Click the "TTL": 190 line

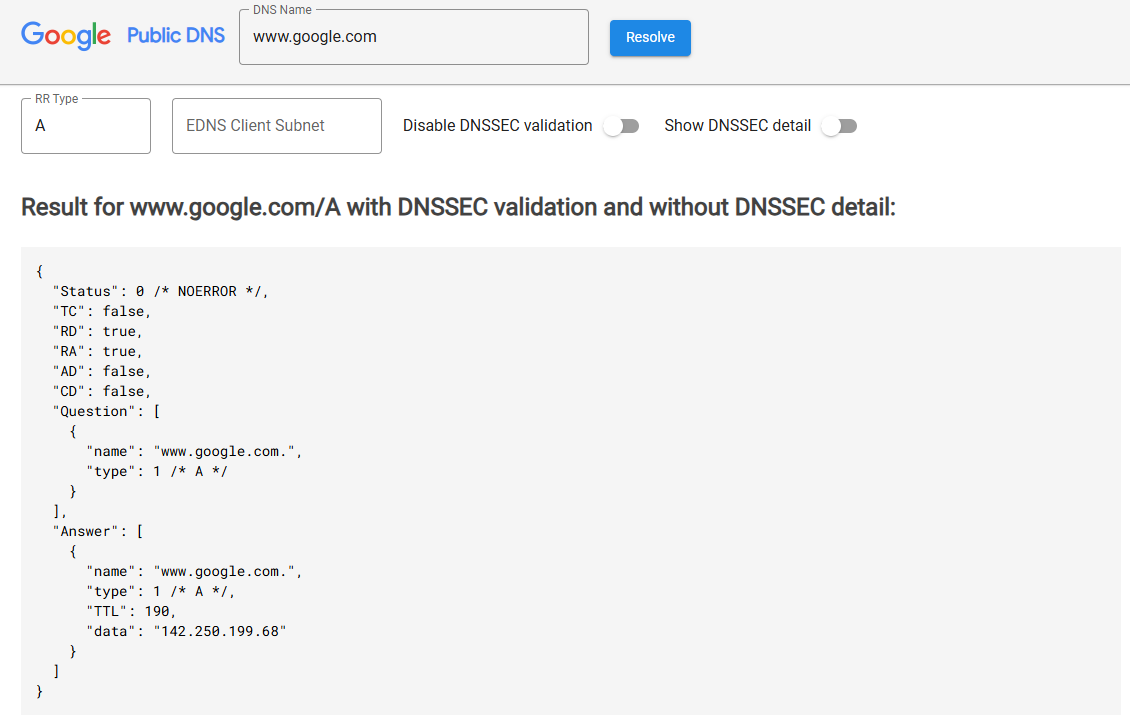tap(131, 611)
